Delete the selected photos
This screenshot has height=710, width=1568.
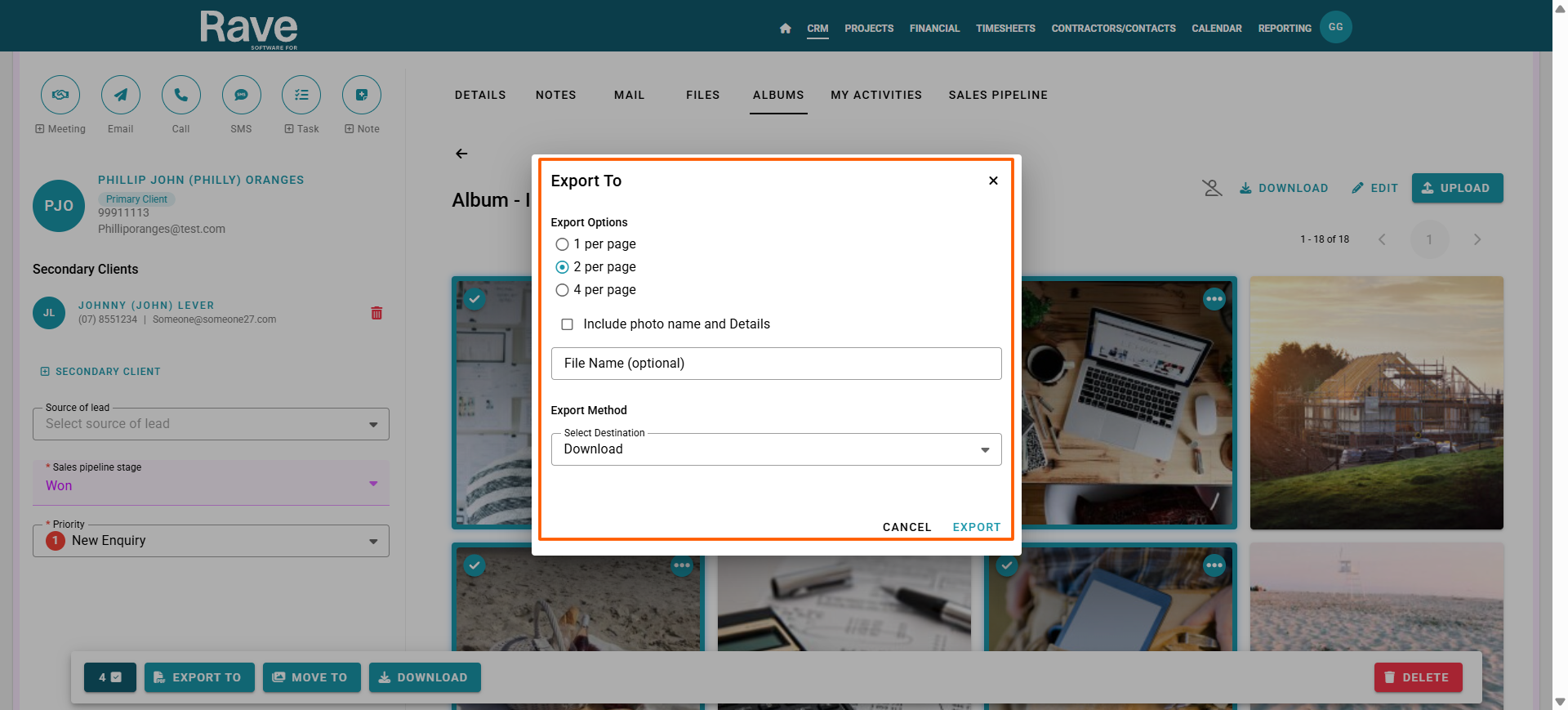[1418, 677]
